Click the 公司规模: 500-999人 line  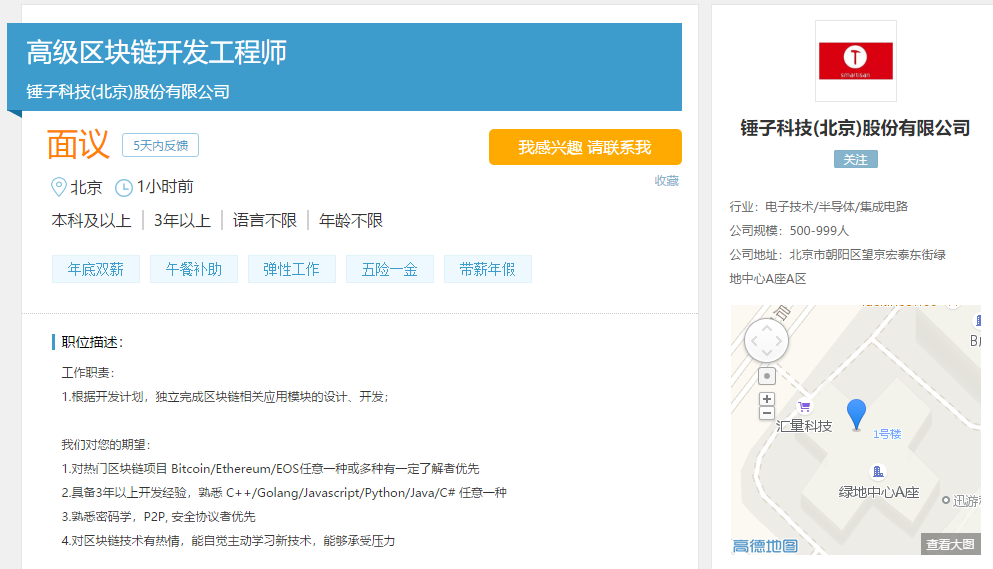pyautogui.click(x=789, y=231)
